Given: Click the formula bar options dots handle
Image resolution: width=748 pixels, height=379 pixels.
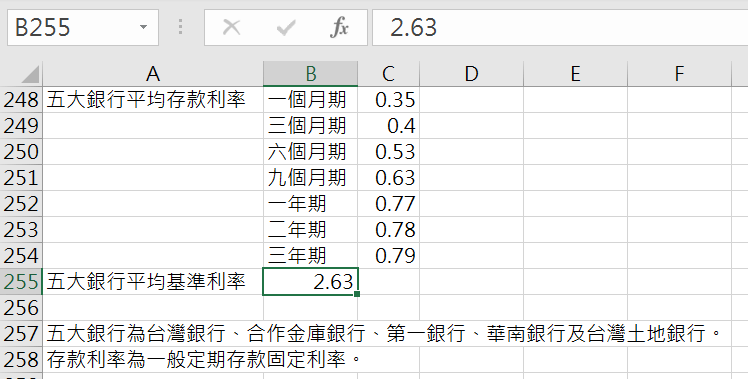Looking at the screenshot, I should pos(180,27).
